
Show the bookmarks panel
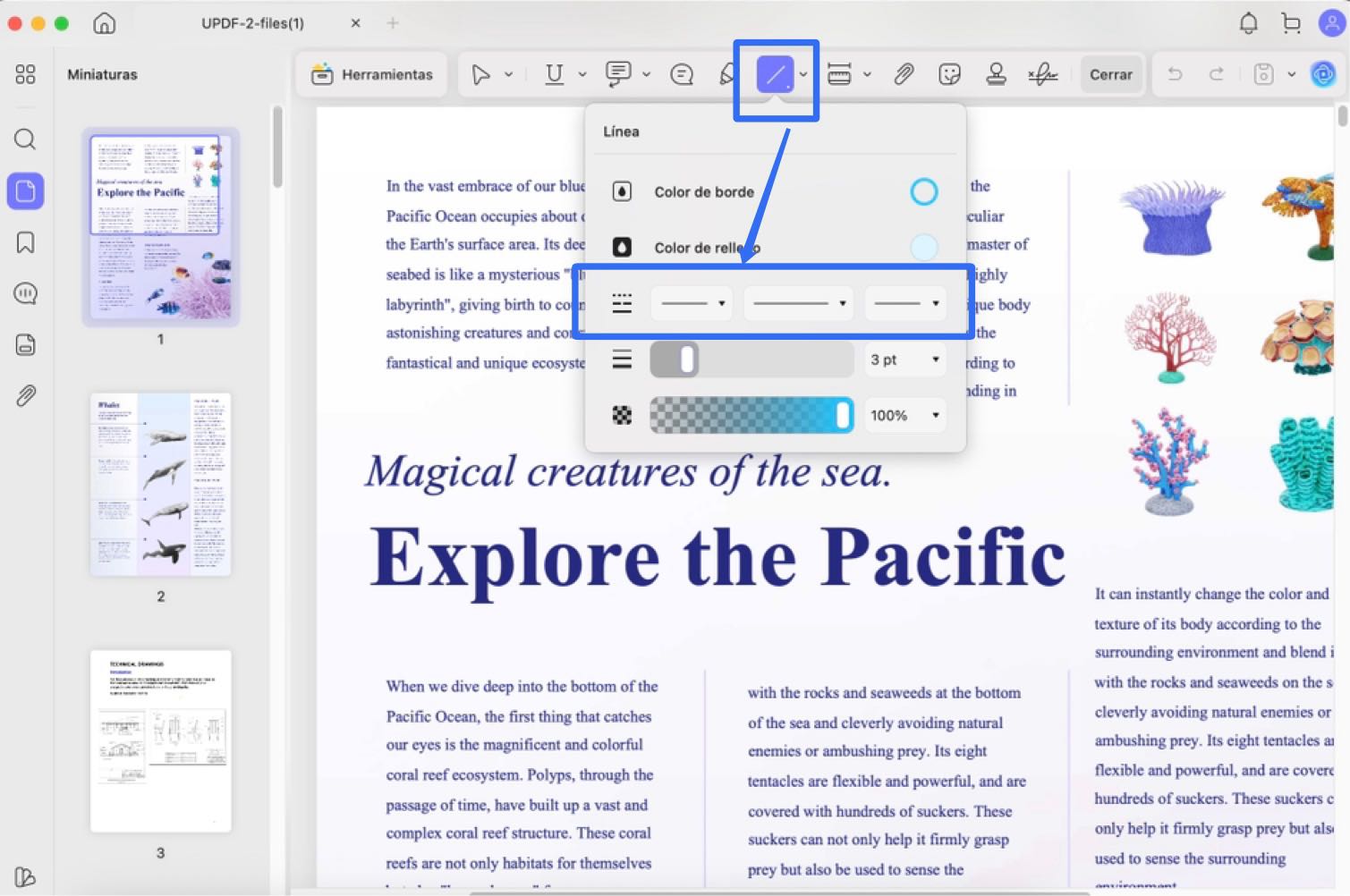click(25, 242)
